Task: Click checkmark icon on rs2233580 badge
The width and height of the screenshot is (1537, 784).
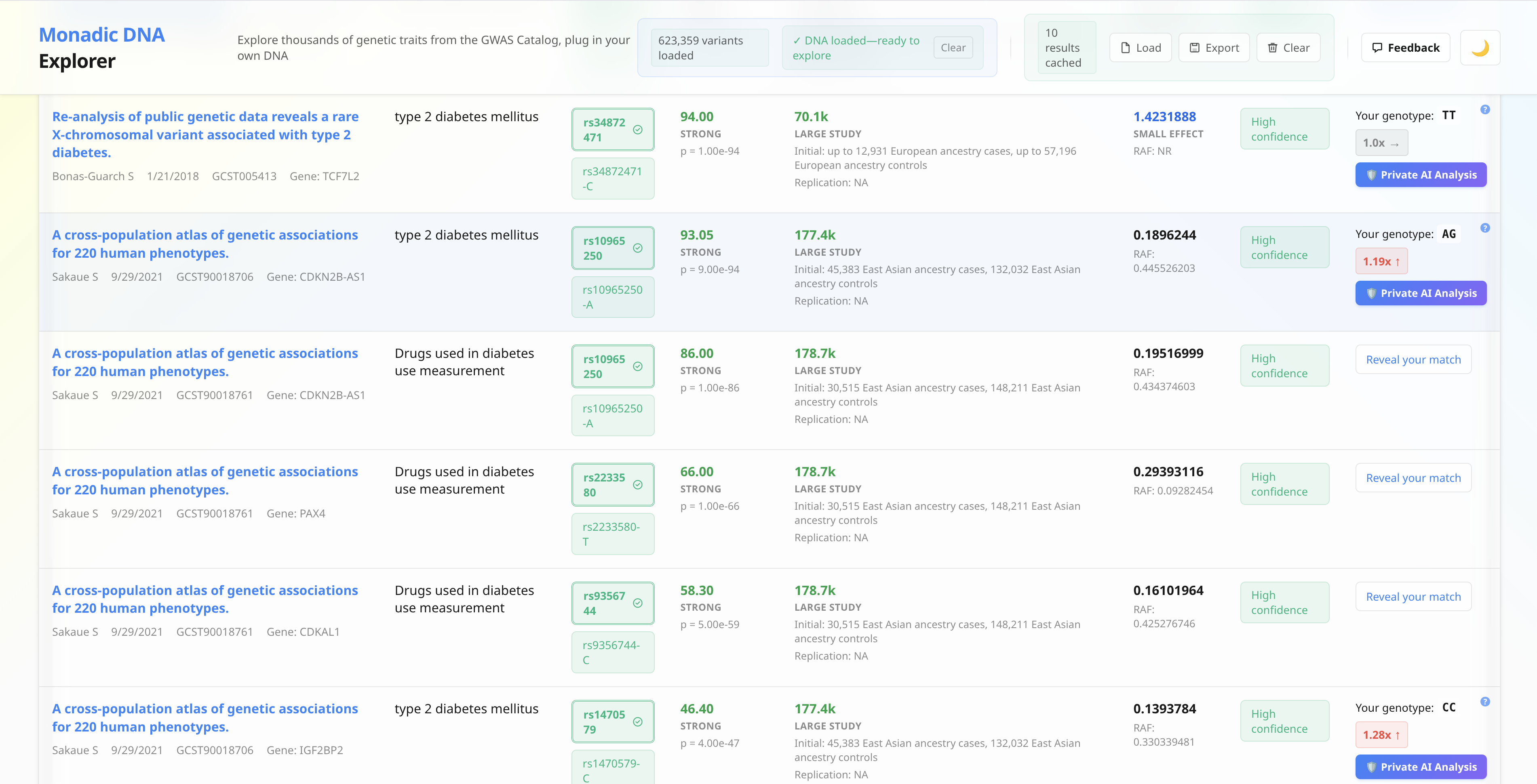Action: tap(637, 485)
